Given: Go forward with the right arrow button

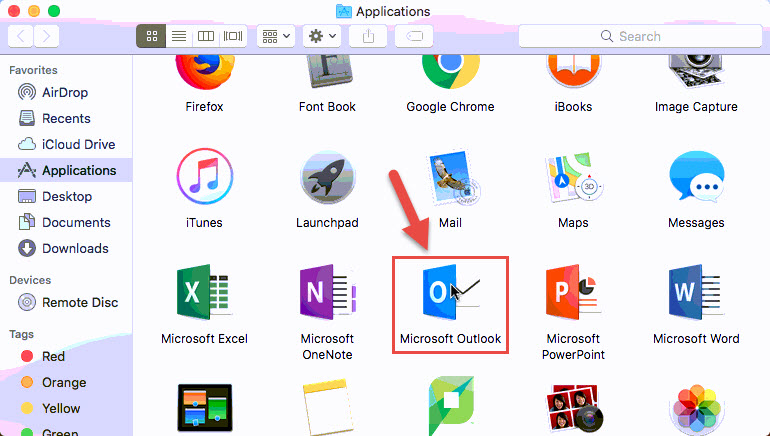Looking at the screenshot, I should (46, 36).
